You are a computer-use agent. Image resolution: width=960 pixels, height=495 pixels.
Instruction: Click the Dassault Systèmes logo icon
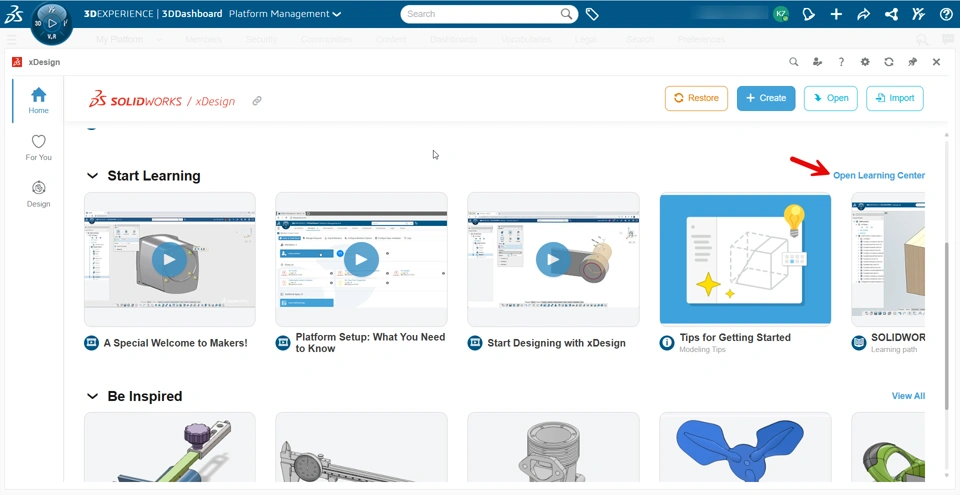point(13,14)
